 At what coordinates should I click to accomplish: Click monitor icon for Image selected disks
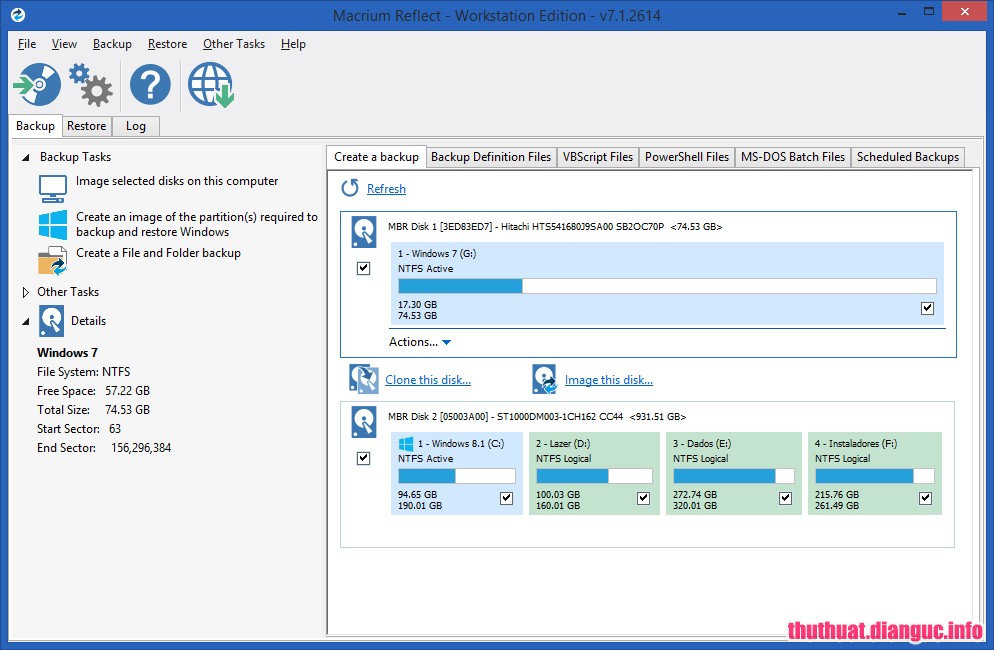53,188
